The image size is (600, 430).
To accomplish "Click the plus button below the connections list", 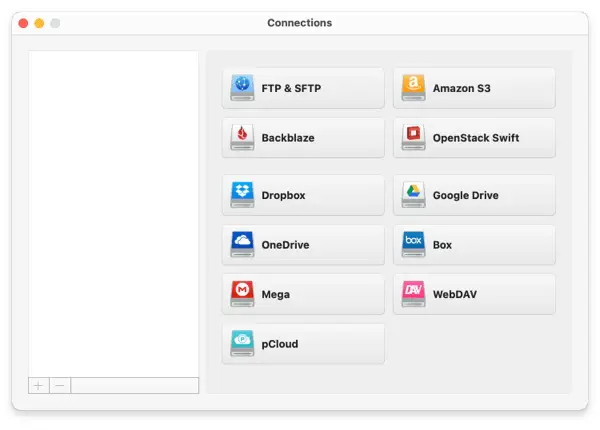I will (39, 385).
